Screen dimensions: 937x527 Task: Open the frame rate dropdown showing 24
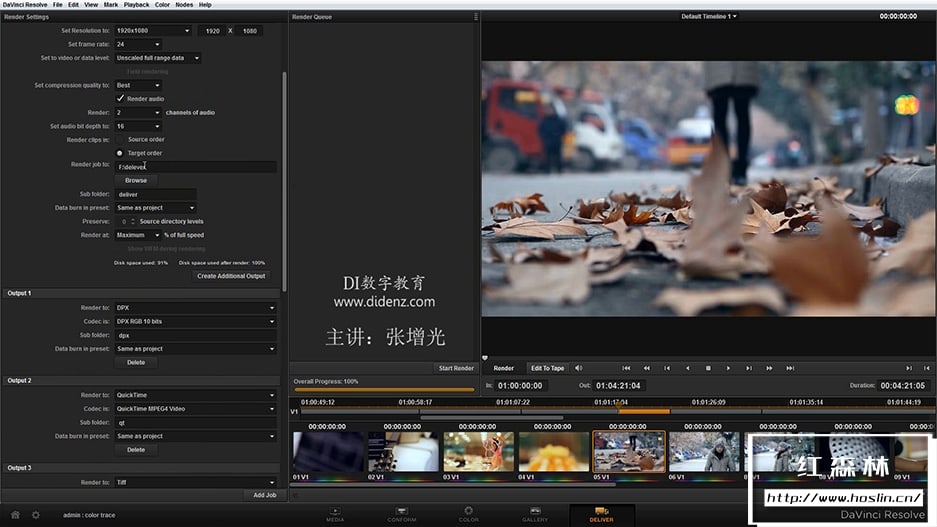pos(138,44)
